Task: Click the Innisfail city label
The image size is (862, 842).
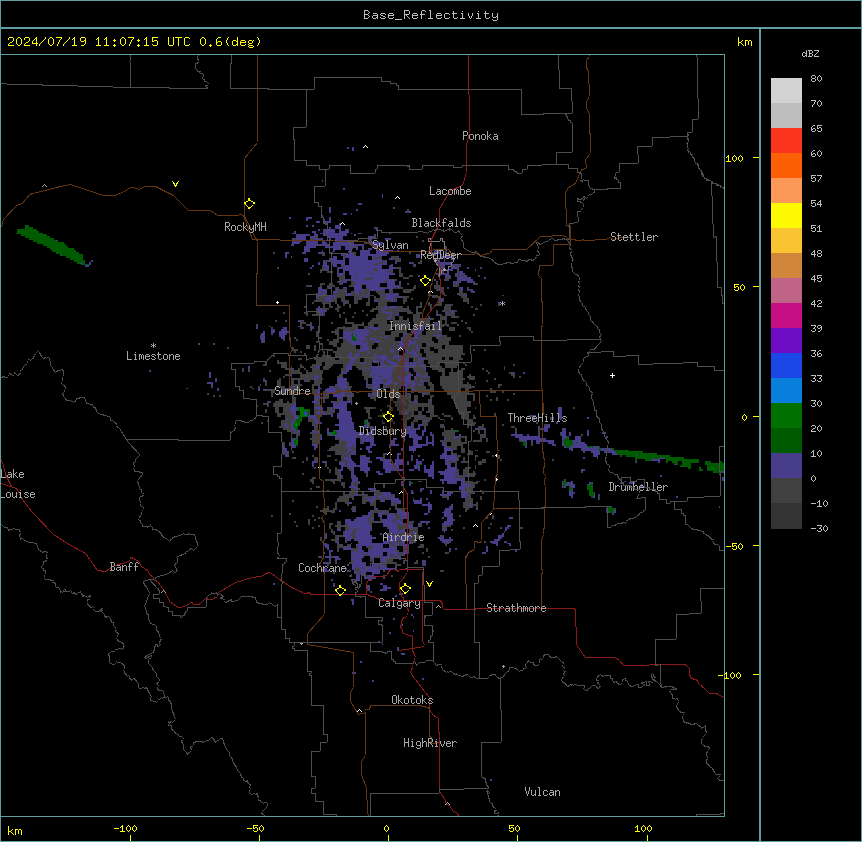Action: (x=415, y=326)
